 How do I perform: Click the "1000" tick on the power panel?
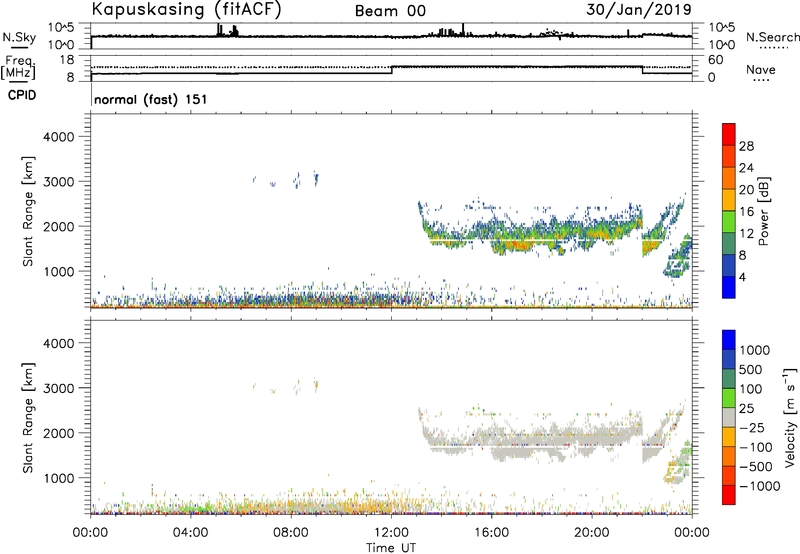tap(59, 271)
